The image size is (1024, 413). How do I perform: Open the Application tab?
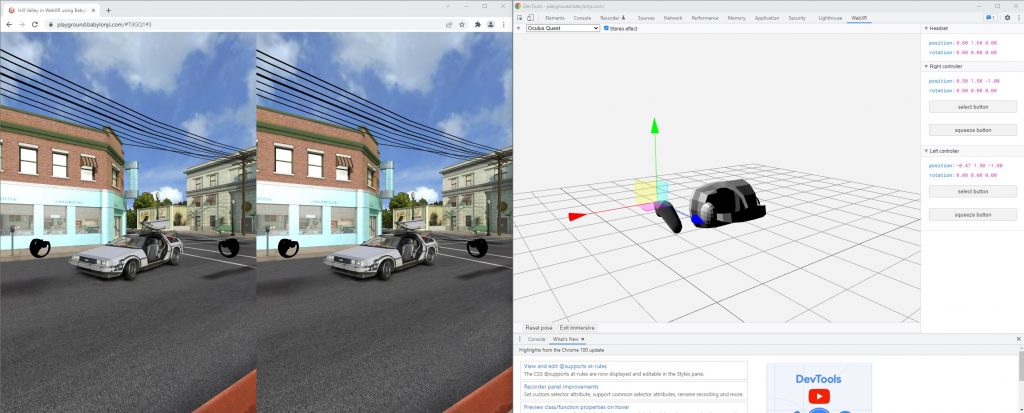(x=767, y=18)
